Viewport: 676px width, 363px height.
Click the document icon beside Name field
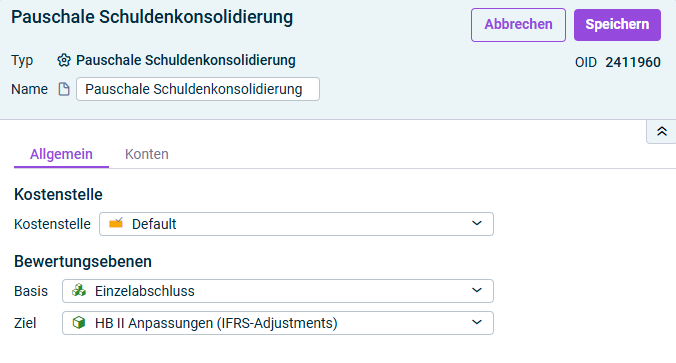coord(64,89)
